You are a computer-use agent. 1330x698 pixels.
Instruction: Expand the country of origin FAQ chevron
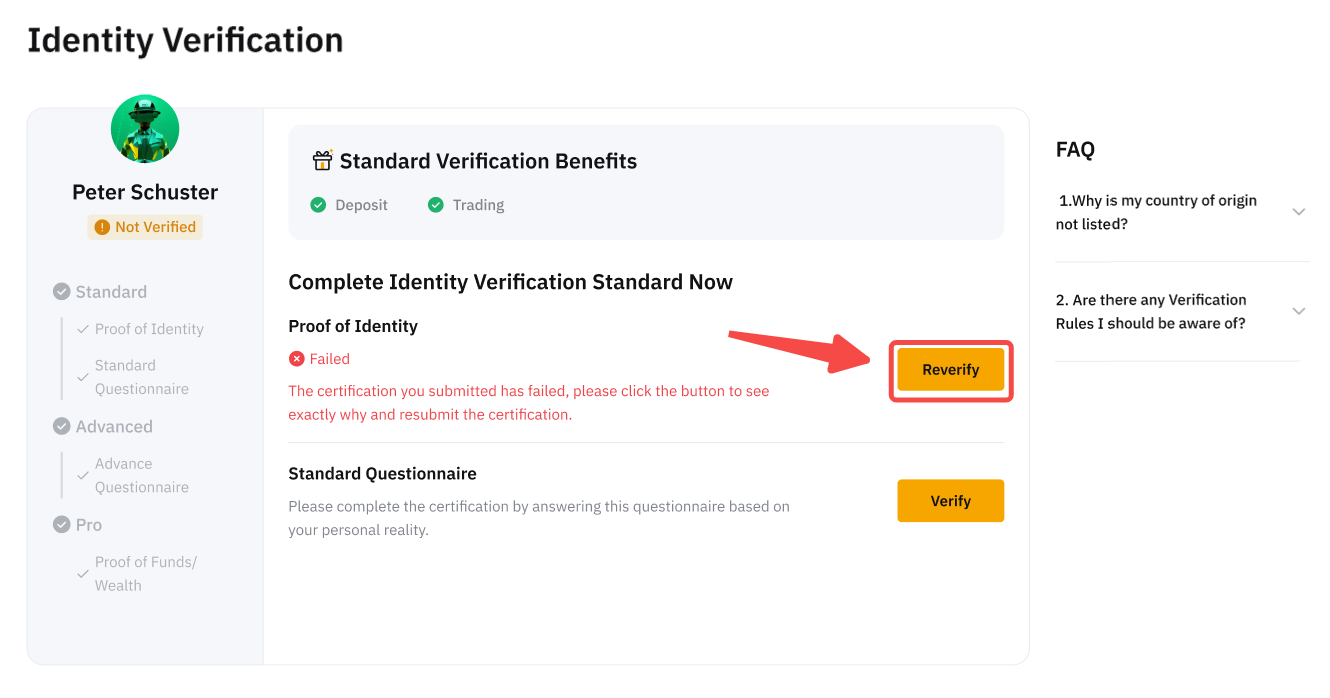tap(1299, 212)
